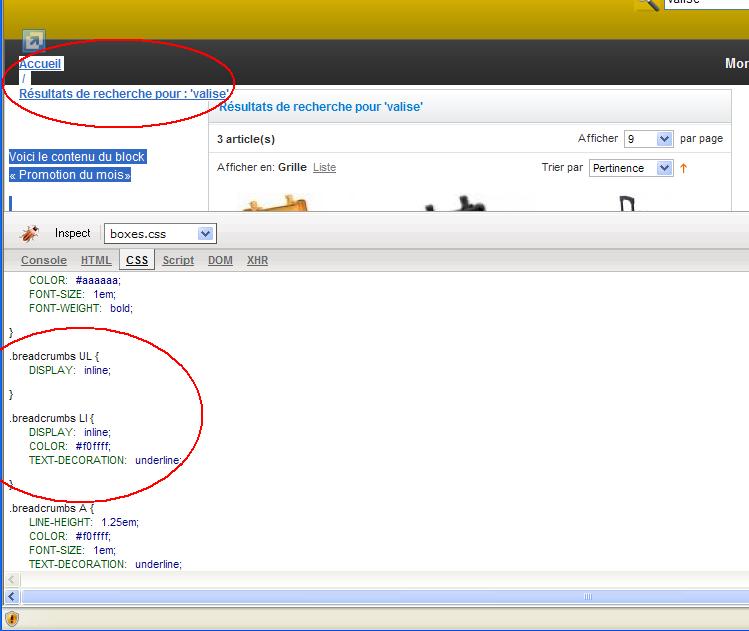Click 'Voici le contenu du block' text
Viewport: 749px width, 631px height.
pos(77,157)
